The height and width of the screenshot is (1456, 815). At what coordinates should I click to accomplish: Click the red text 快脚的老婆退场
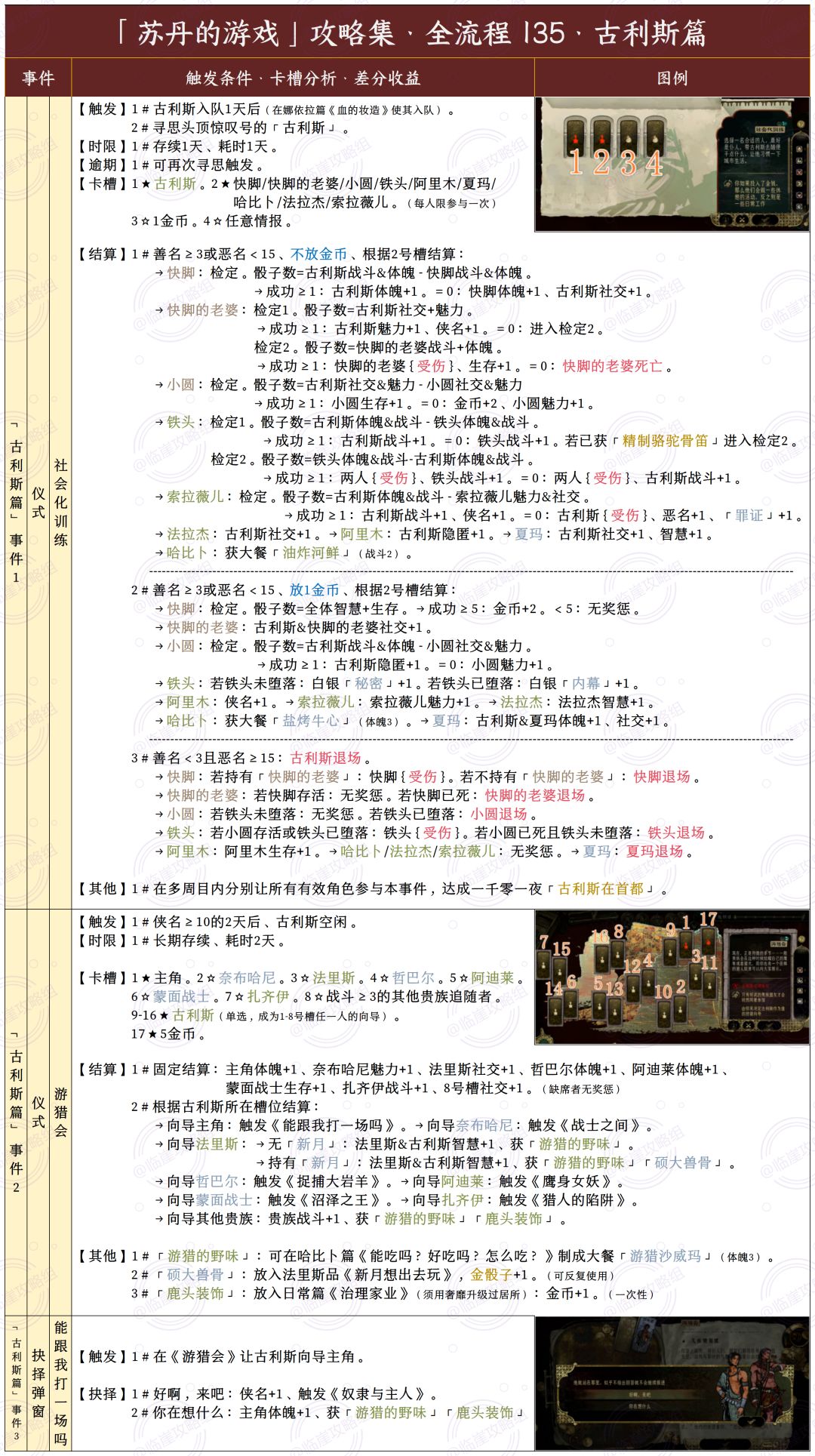point(535,796)
